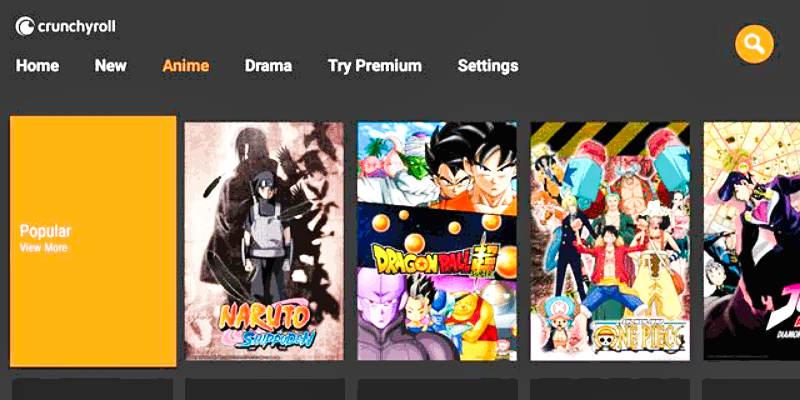This screenshot has height=400, width=800.
Task: Select the orange Popular category tile
Action: point(93,241)
